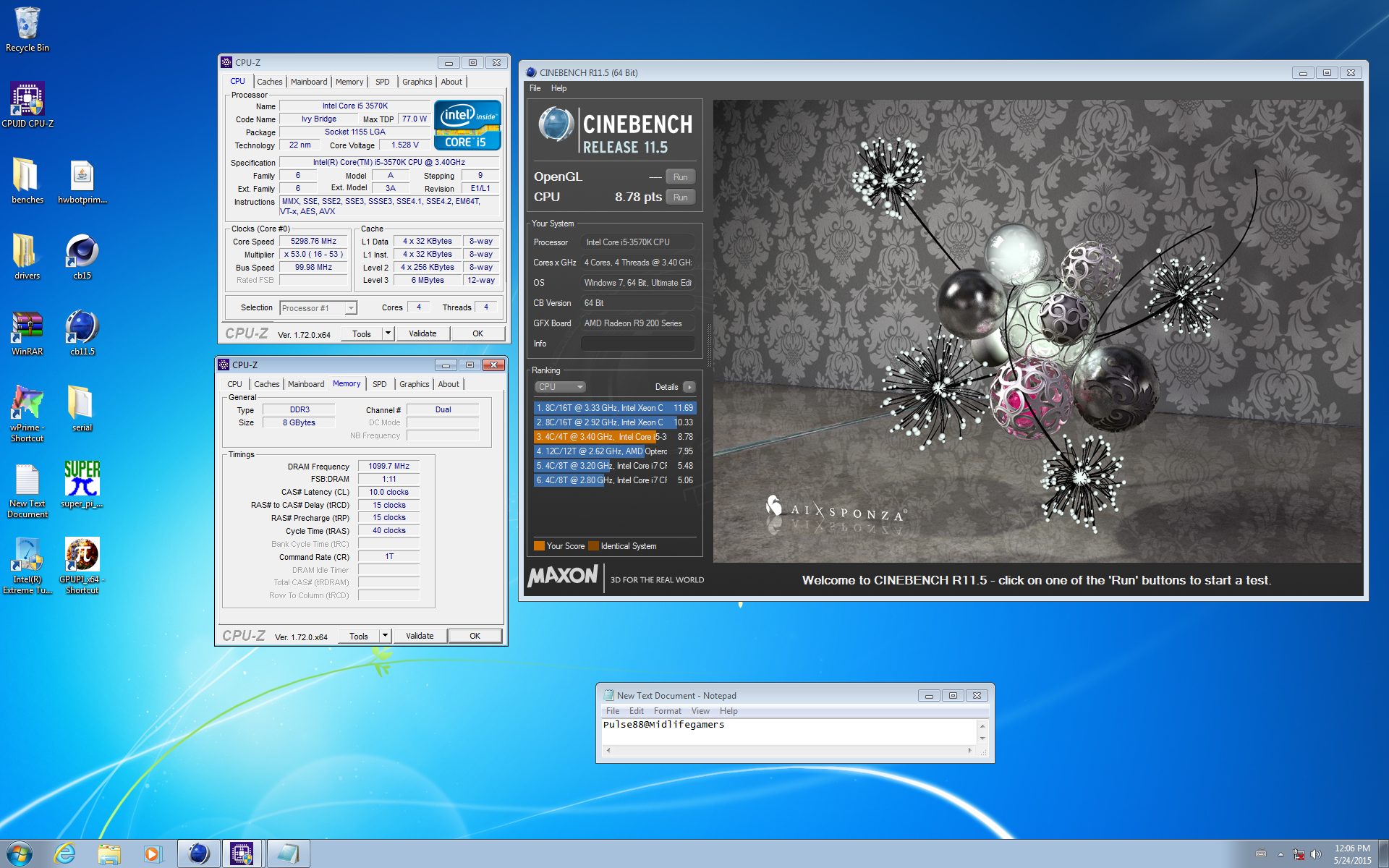Open the serial folder icon
This screenshot has height=868, width=1389.
pyautogui.click(x=82, y=409)
